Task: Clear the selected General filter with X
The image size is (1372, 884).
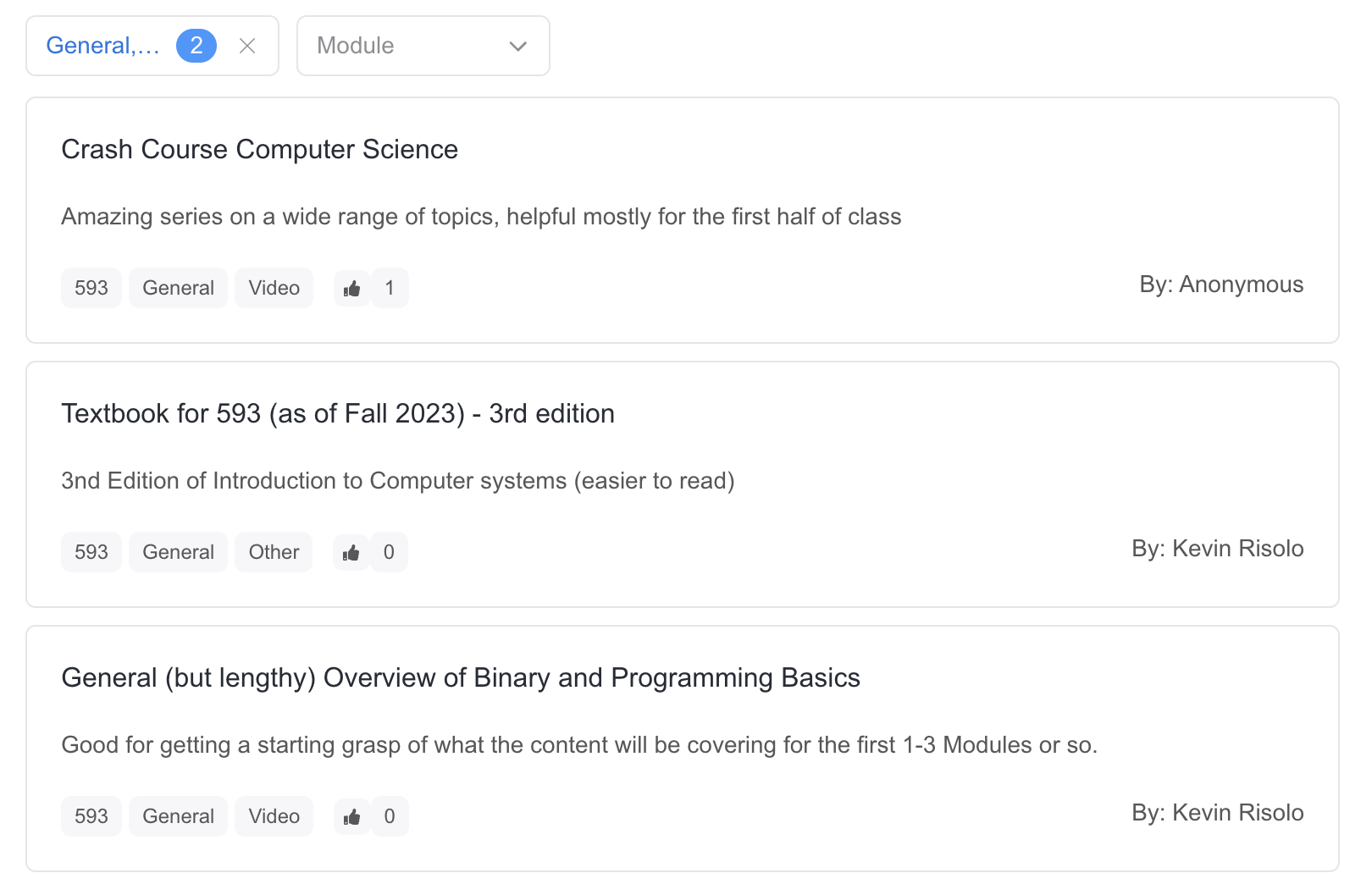Action: point(247,46)
